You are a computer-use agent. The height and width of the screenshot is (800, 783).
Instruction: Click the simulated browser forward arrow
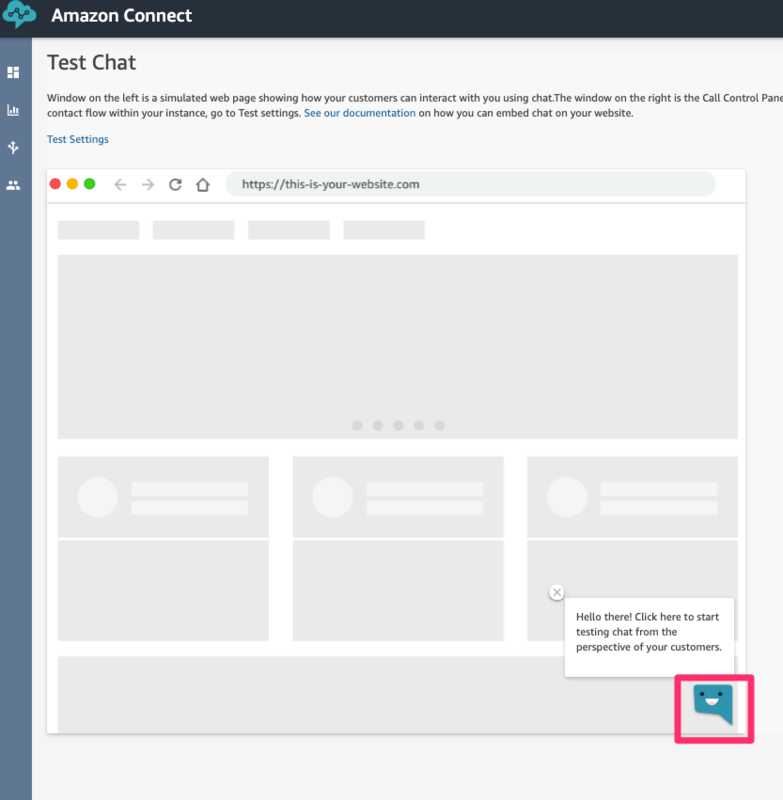(148, 184)
